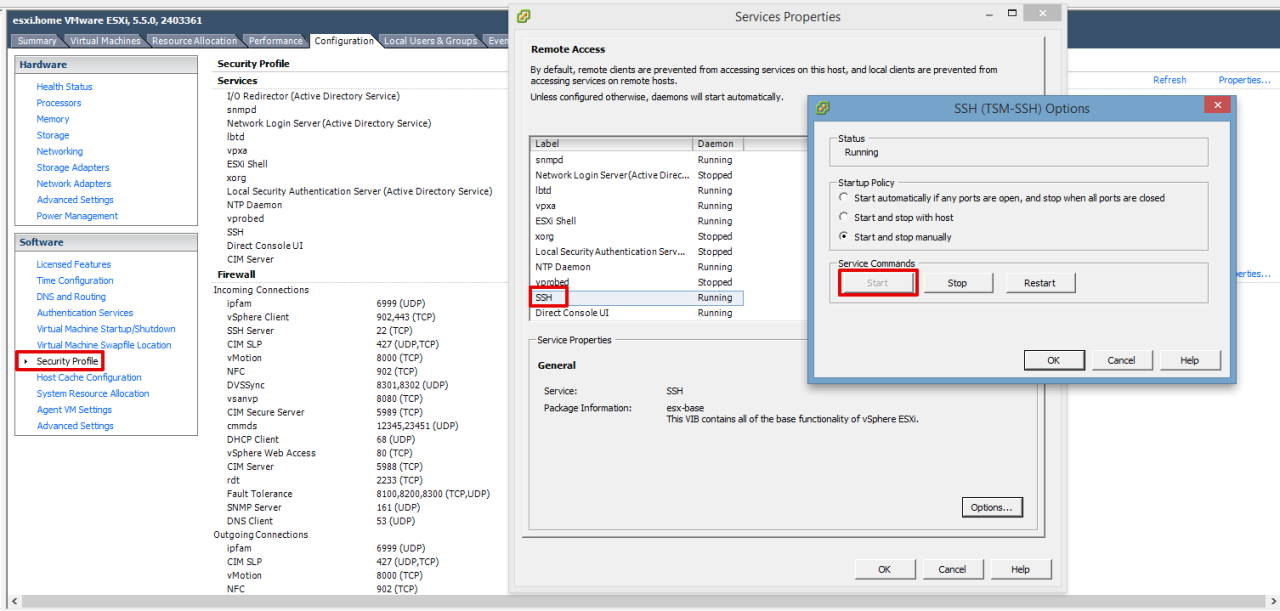This screenshot has height=611, width=1280.
Task: Close the Services Properties window
Action: click(1043, 13)
